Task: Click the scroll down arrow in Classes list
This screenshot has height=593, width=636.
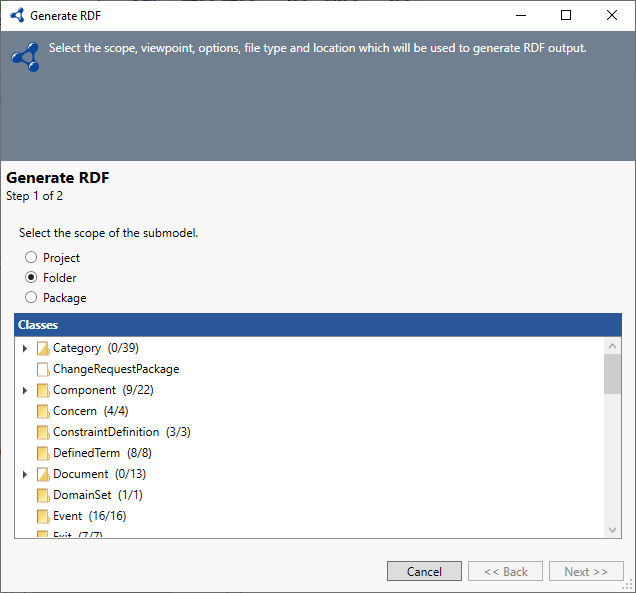Action: click(613, 530)
